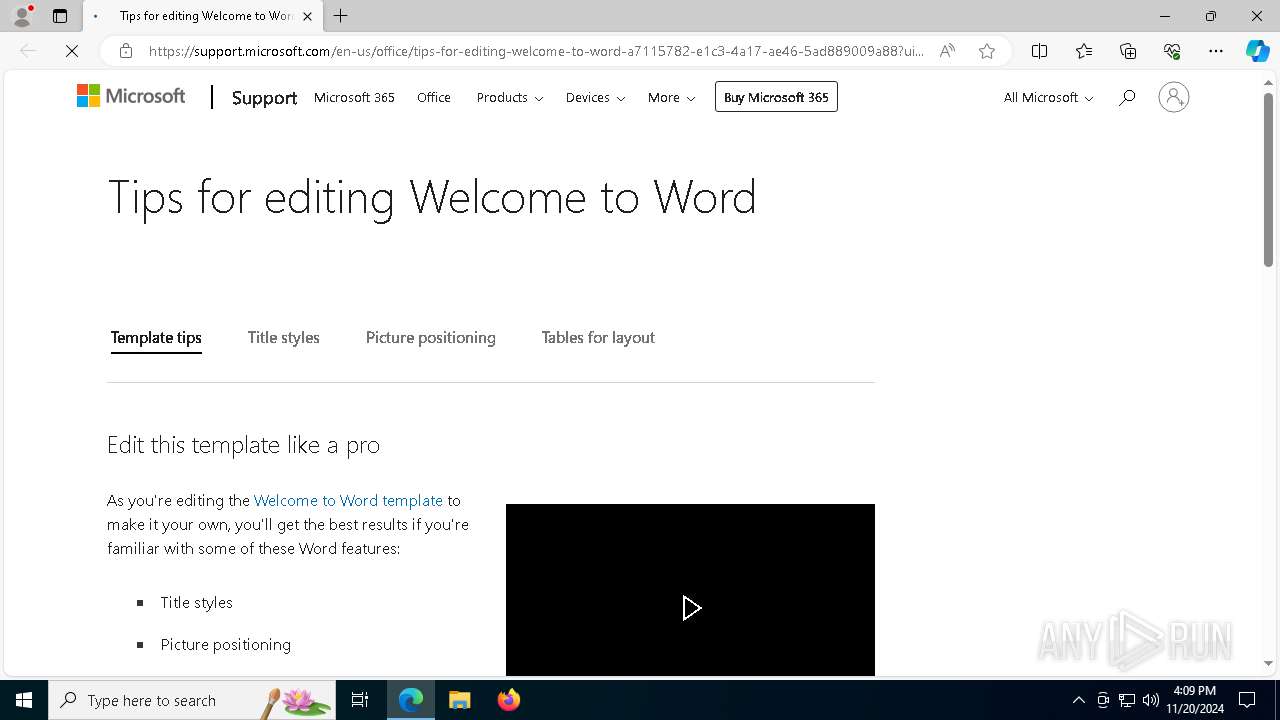Add this page to favorites with the star

click(987, 51)
